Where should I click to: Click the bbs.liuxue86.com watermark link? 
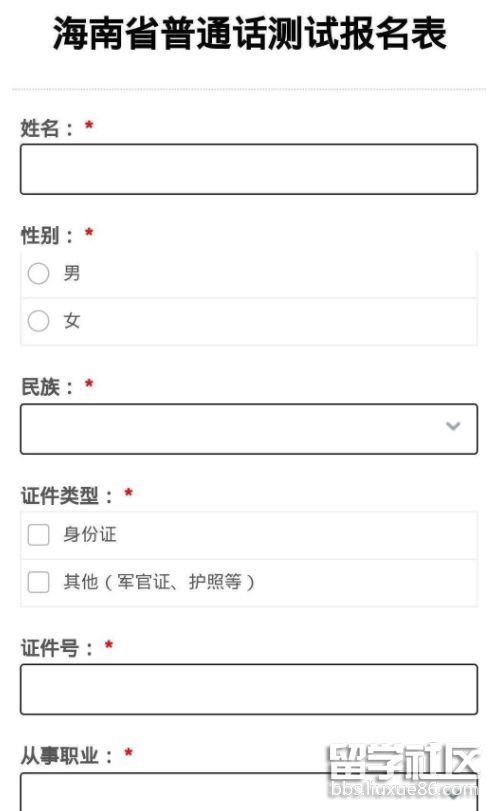[x=403, y=789]
